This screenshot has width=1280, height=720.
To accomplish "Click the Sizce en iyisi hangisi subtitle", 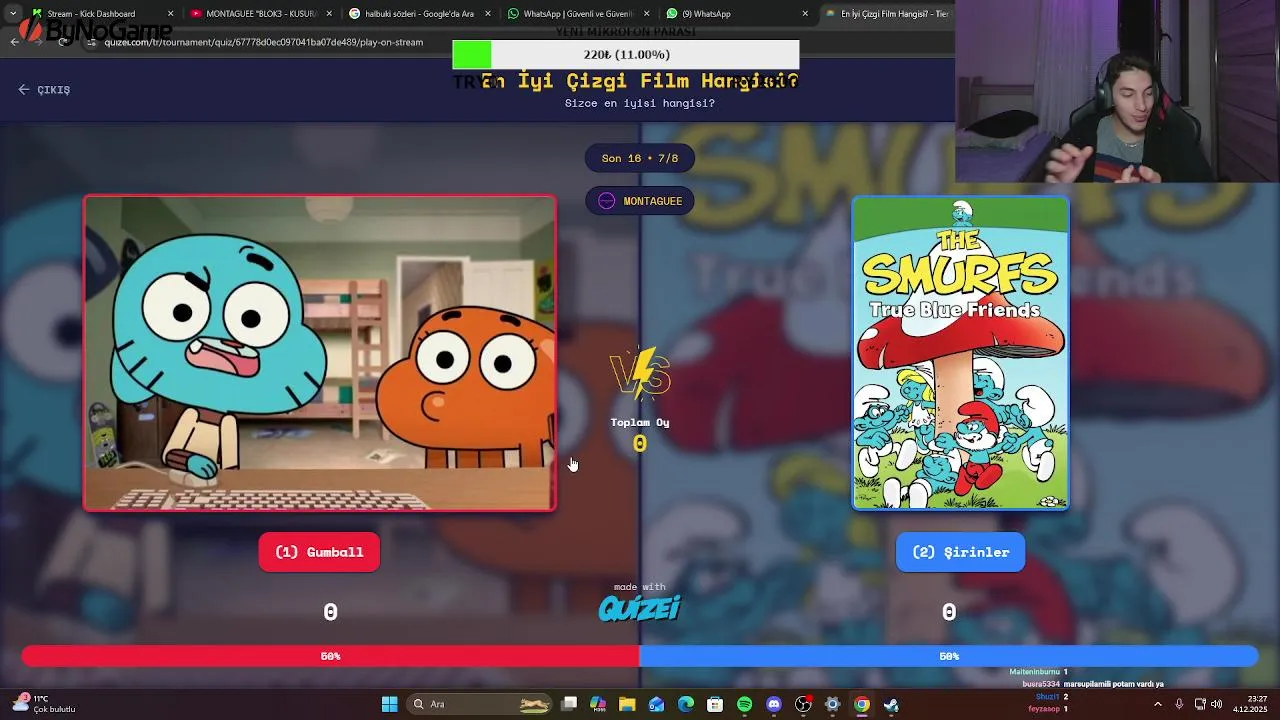I will 640,103.
